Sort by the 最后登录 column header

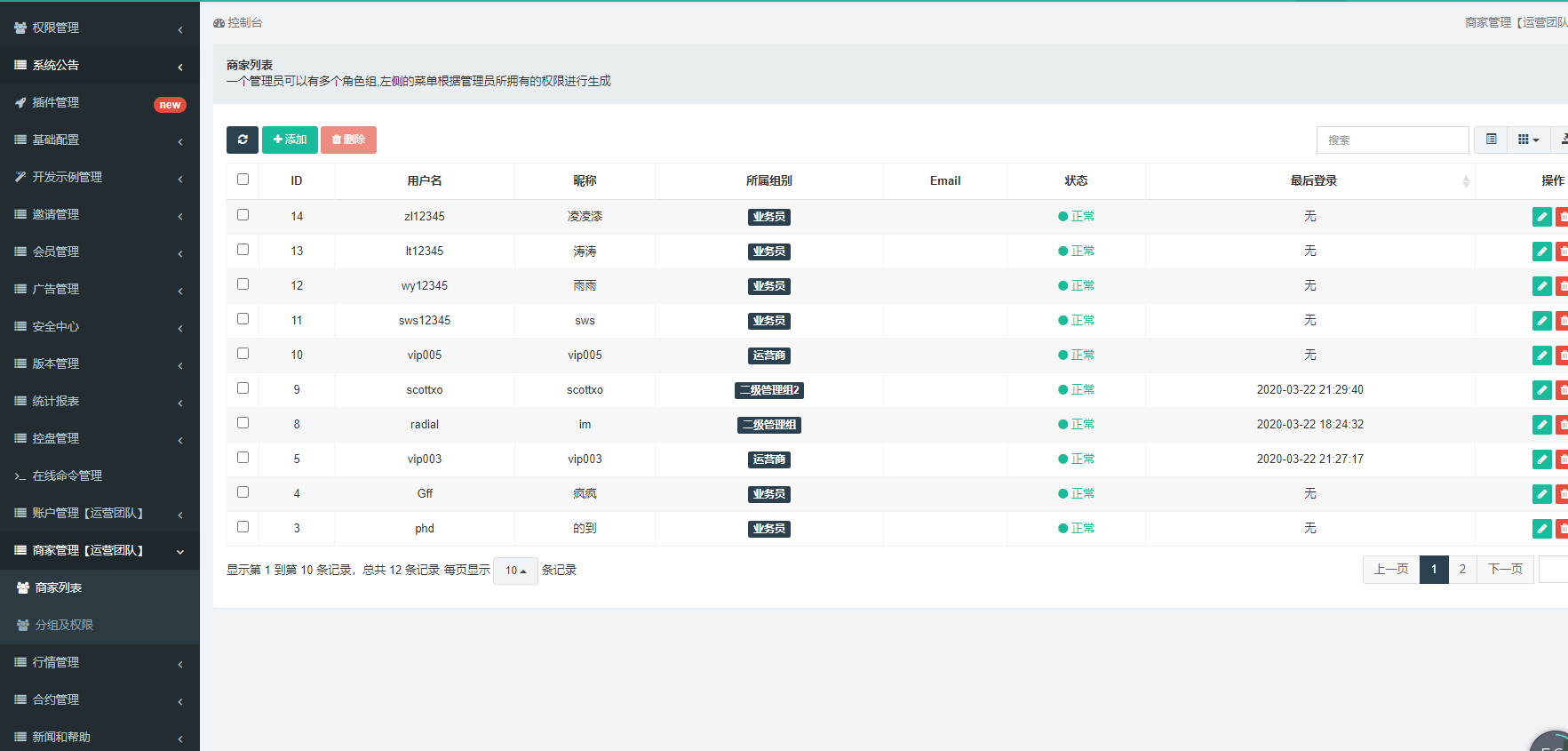pos(1313,181)
